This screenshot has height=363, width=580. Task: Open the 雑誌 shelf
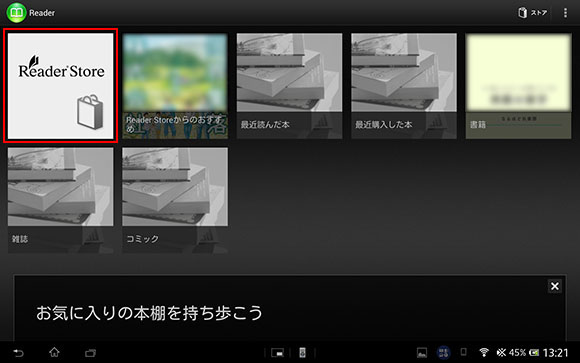61,200
